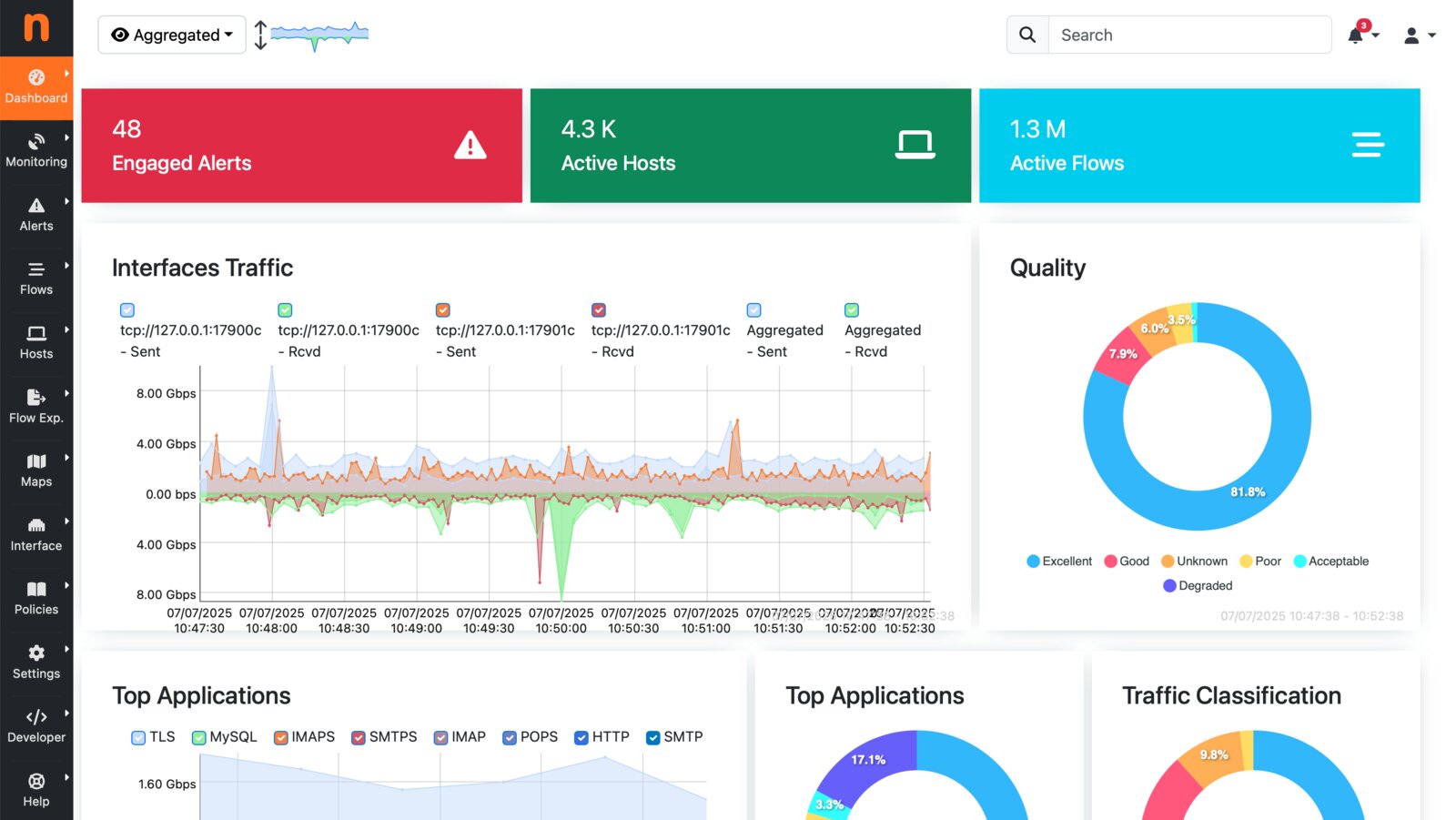Toggle tcp://127.0.0.1:17901c - Sent series checkbox

443,310
